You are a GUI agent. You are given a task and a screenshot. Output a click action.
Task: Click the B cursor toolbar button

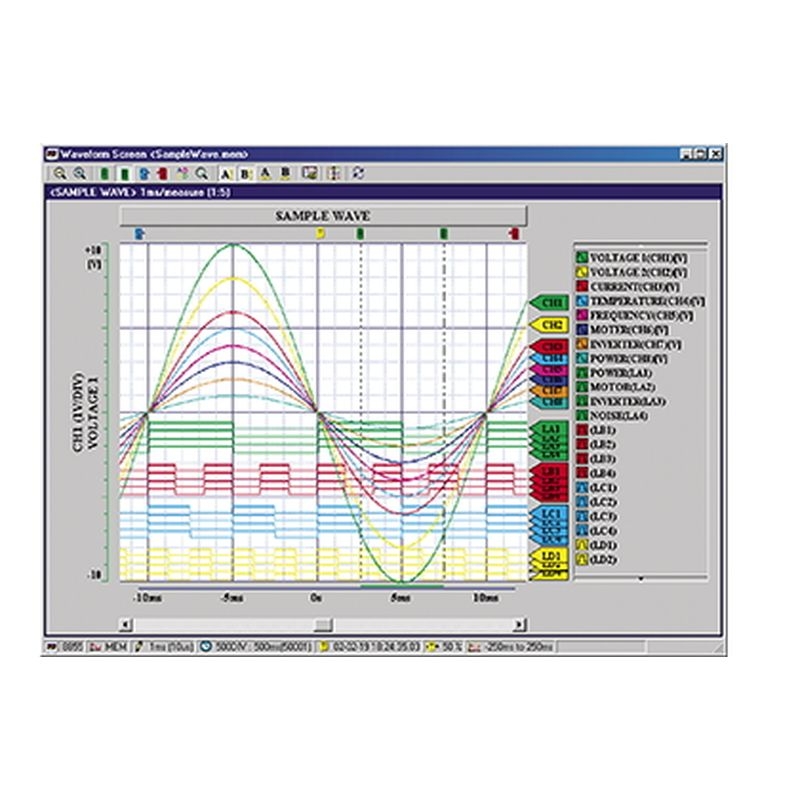point(245,174)
